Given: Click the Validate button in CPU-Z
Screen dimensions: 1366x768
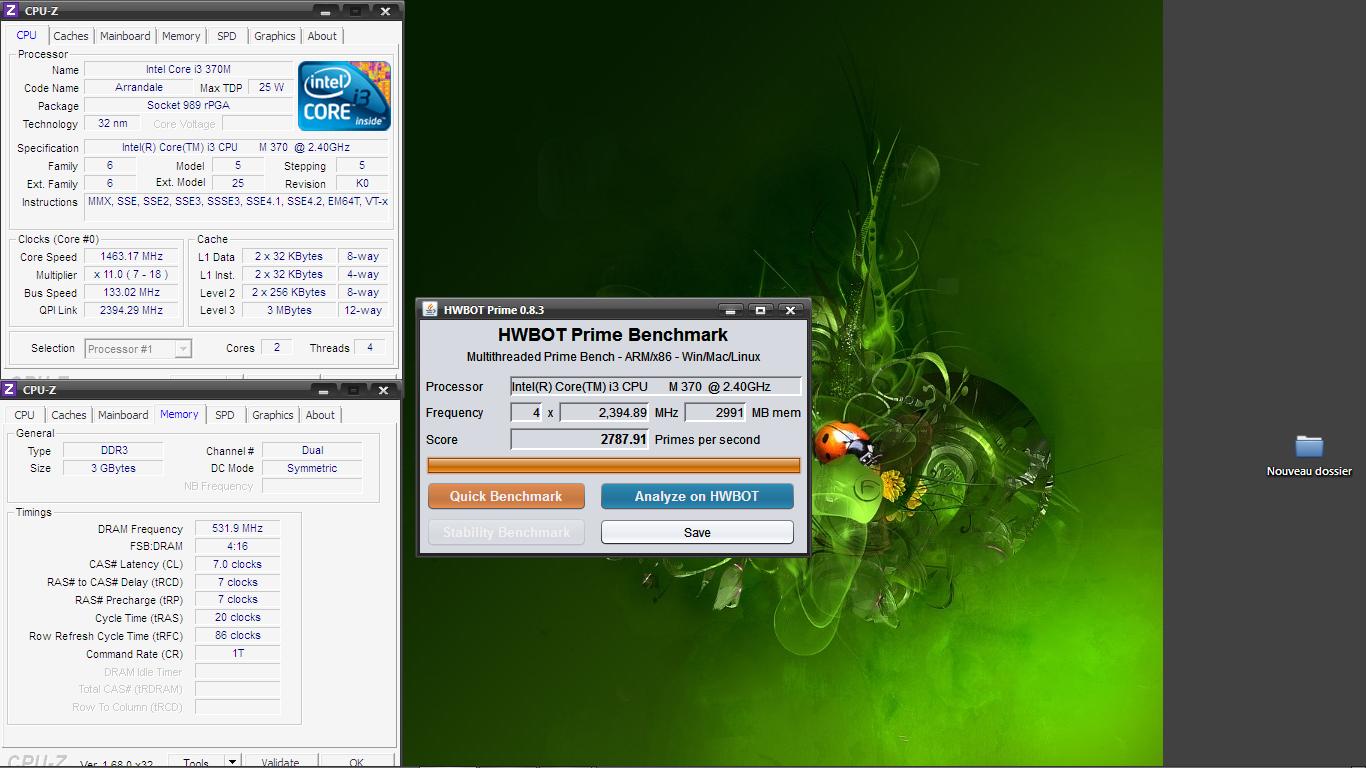Looking at the screenshot, I should 280,762.
